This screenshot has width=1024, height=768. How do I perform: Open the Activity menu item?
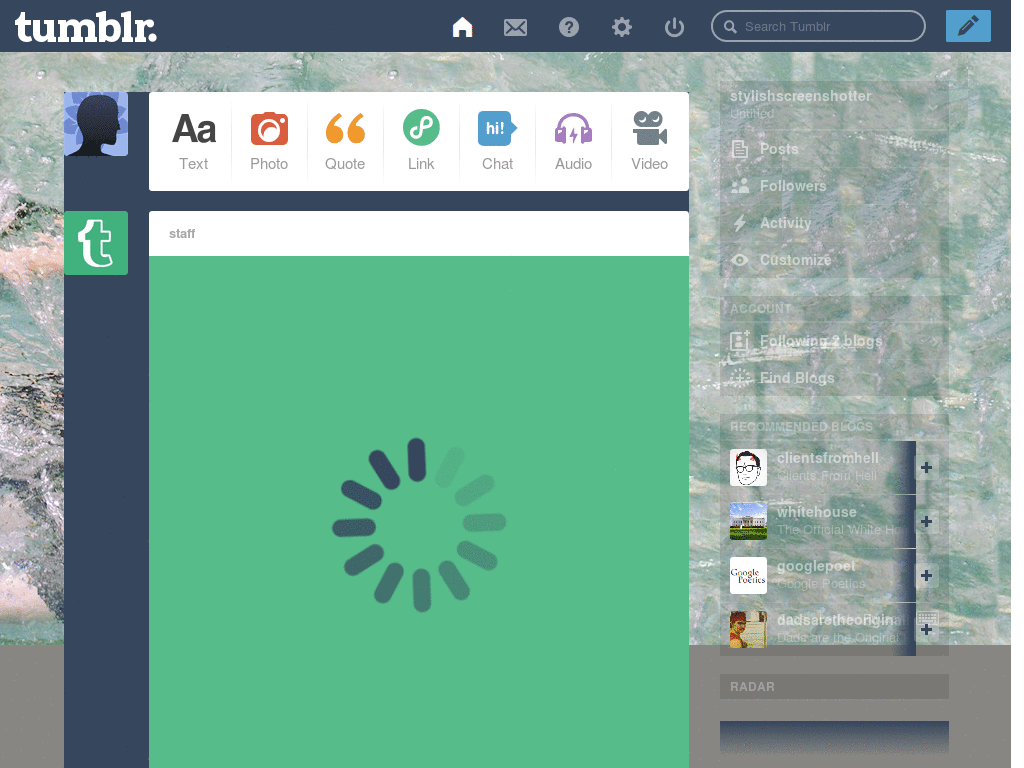[x=834, y=223]
